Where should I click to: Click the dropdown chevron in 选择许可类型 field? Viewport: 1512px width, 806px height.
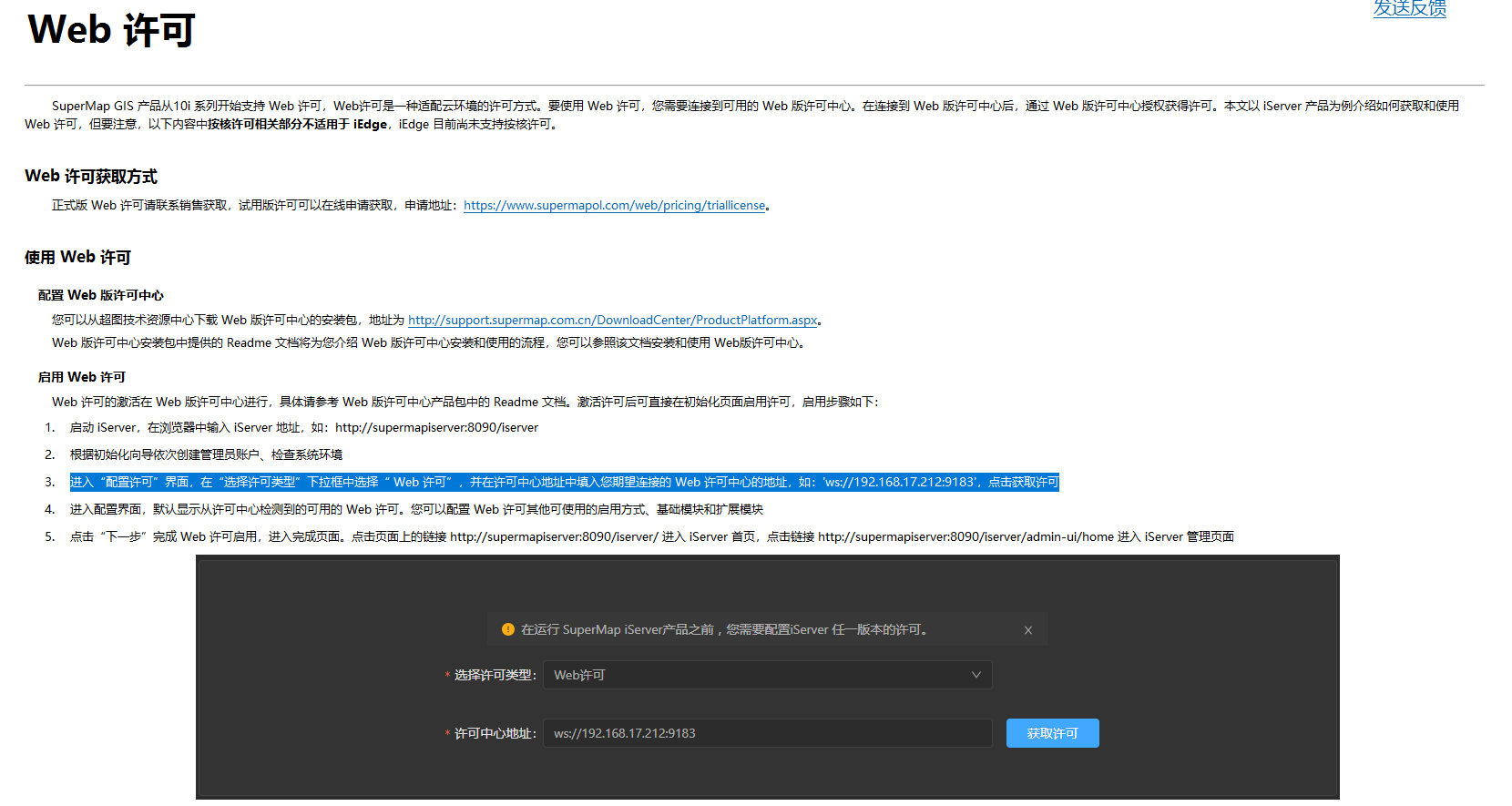click(x=976, y=675)
